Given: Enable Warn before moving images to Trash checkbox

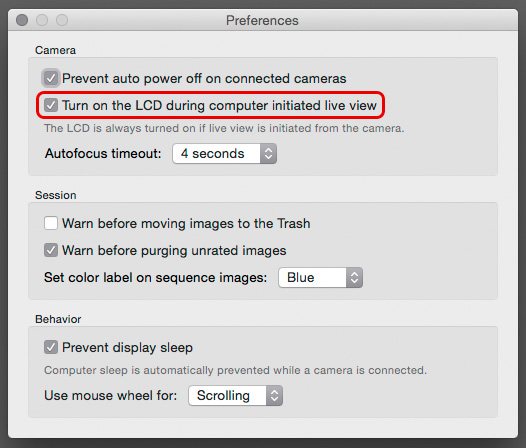Looking at the screenshot, I should pyautogui.click(x=51, y=223).
